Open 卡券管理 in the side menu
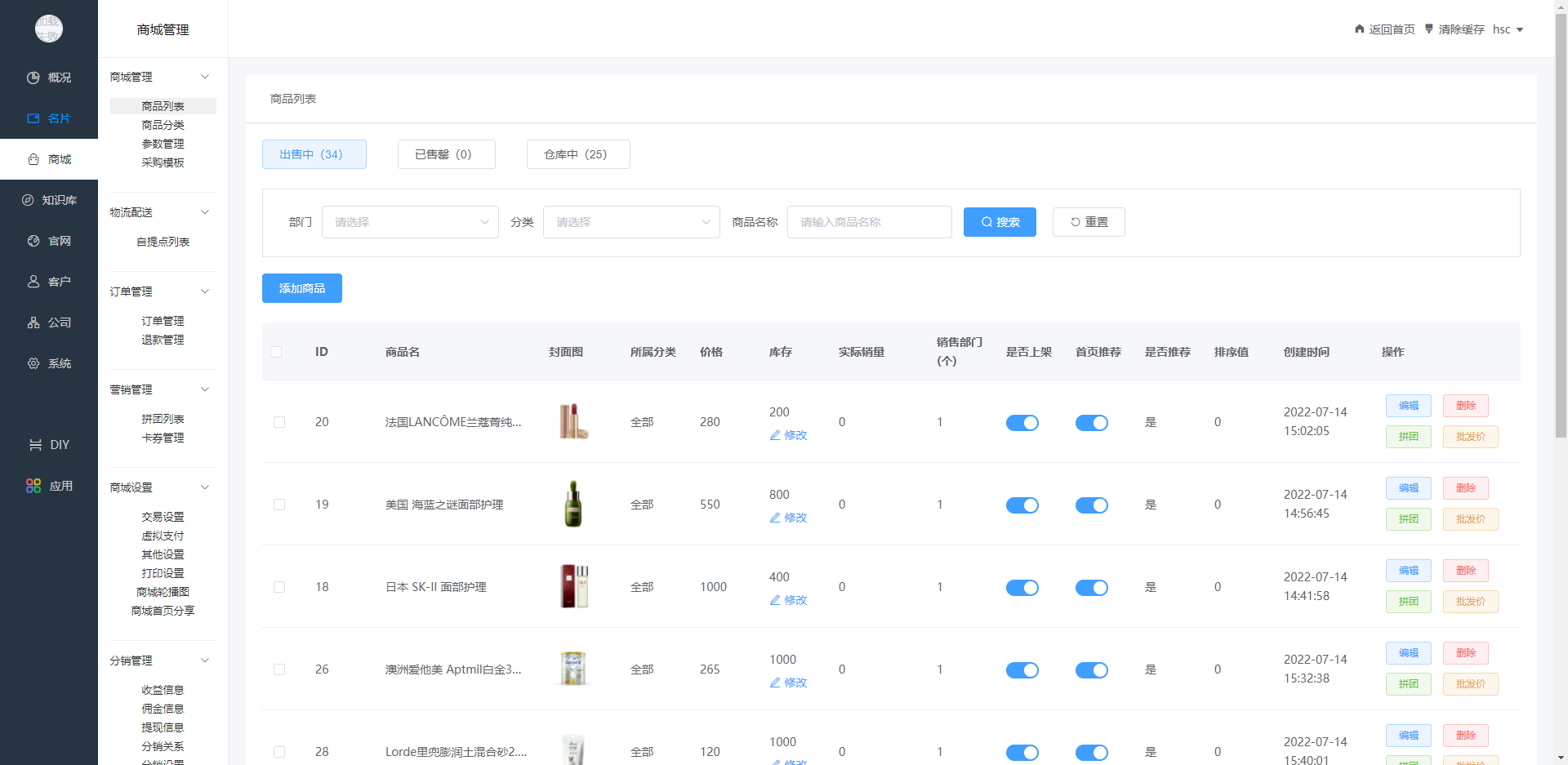The height and width of the screenshot is (765, 1568). [x=163, y=438]
